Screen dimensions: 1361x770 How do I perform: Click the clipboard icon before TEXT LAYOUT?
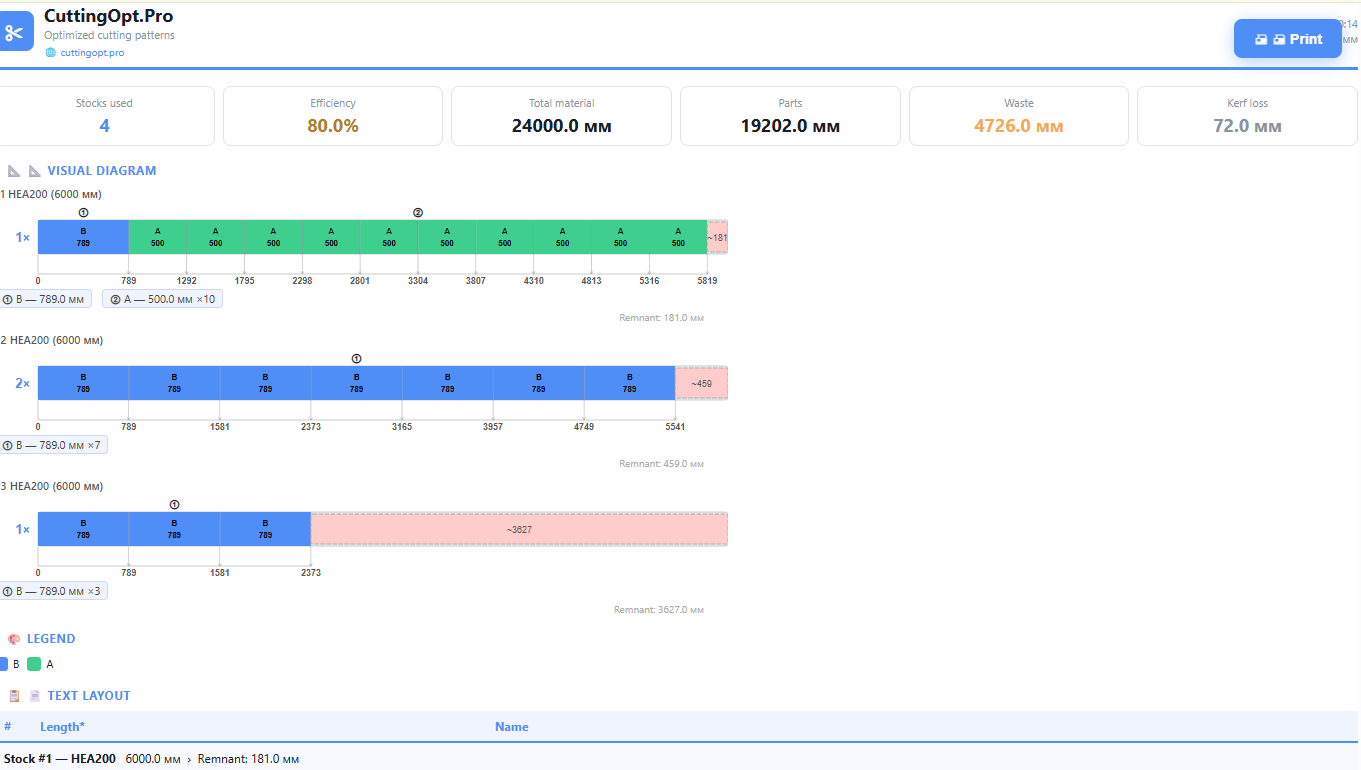coord(14,696)
